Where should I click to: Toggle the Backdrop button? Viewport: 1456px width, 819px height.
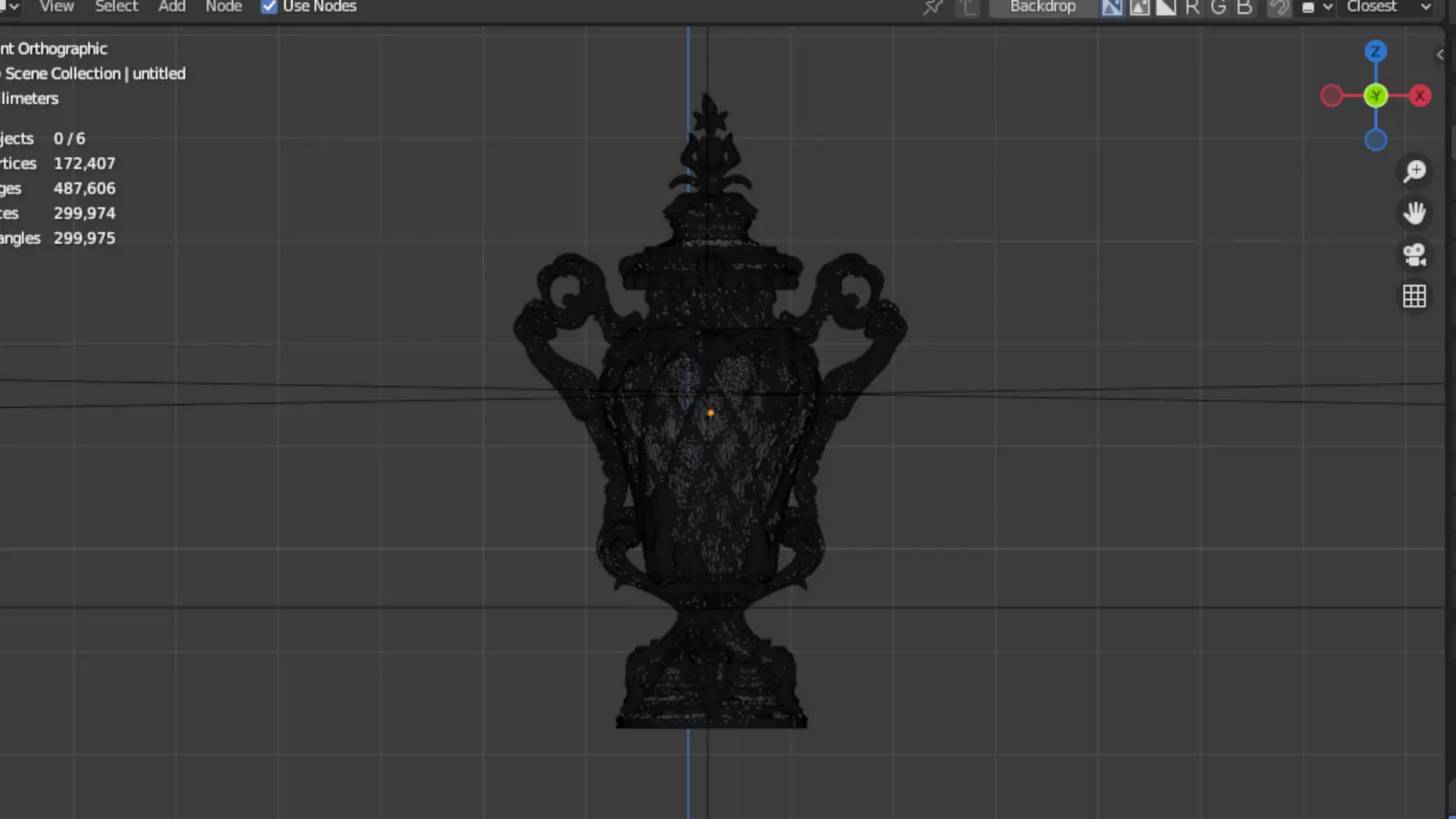click(x=1043, y=7)
